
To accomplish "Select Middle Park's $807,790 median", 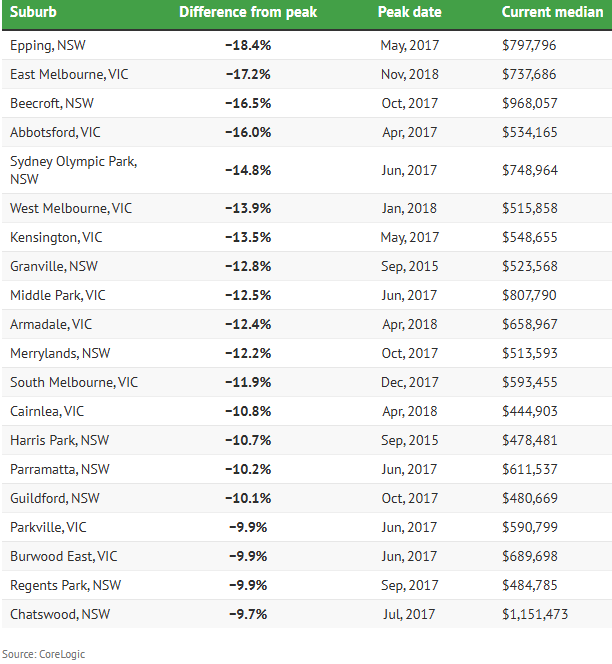I will pyautogui.click(x=529, y=296).
